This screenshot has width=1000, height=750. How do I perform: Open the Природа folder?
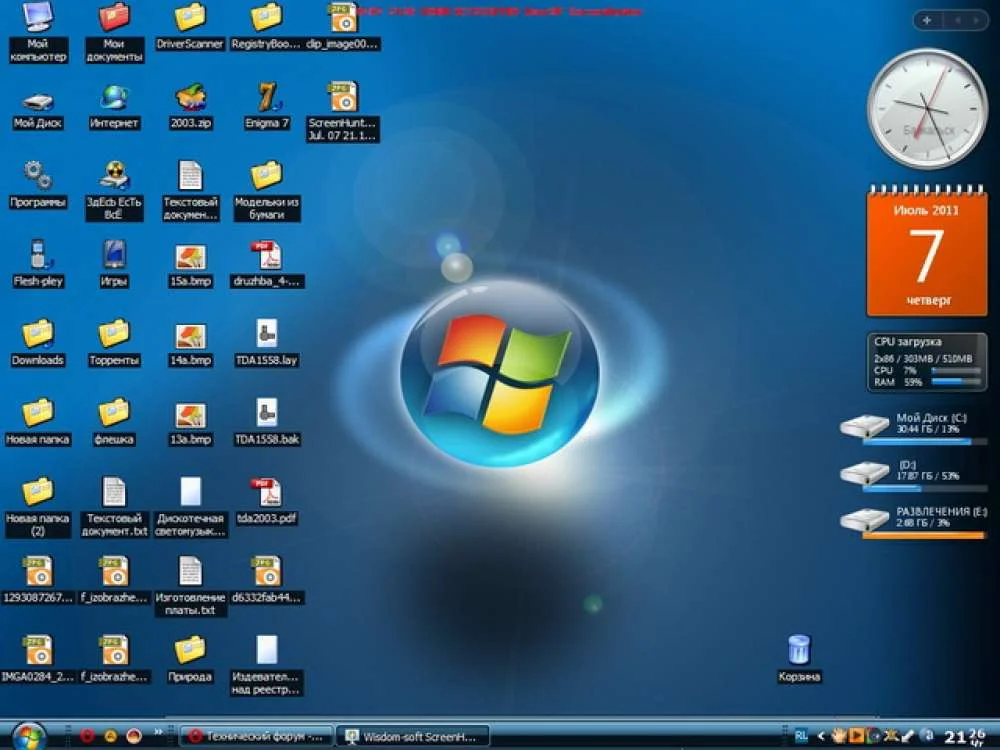(190, 659)
